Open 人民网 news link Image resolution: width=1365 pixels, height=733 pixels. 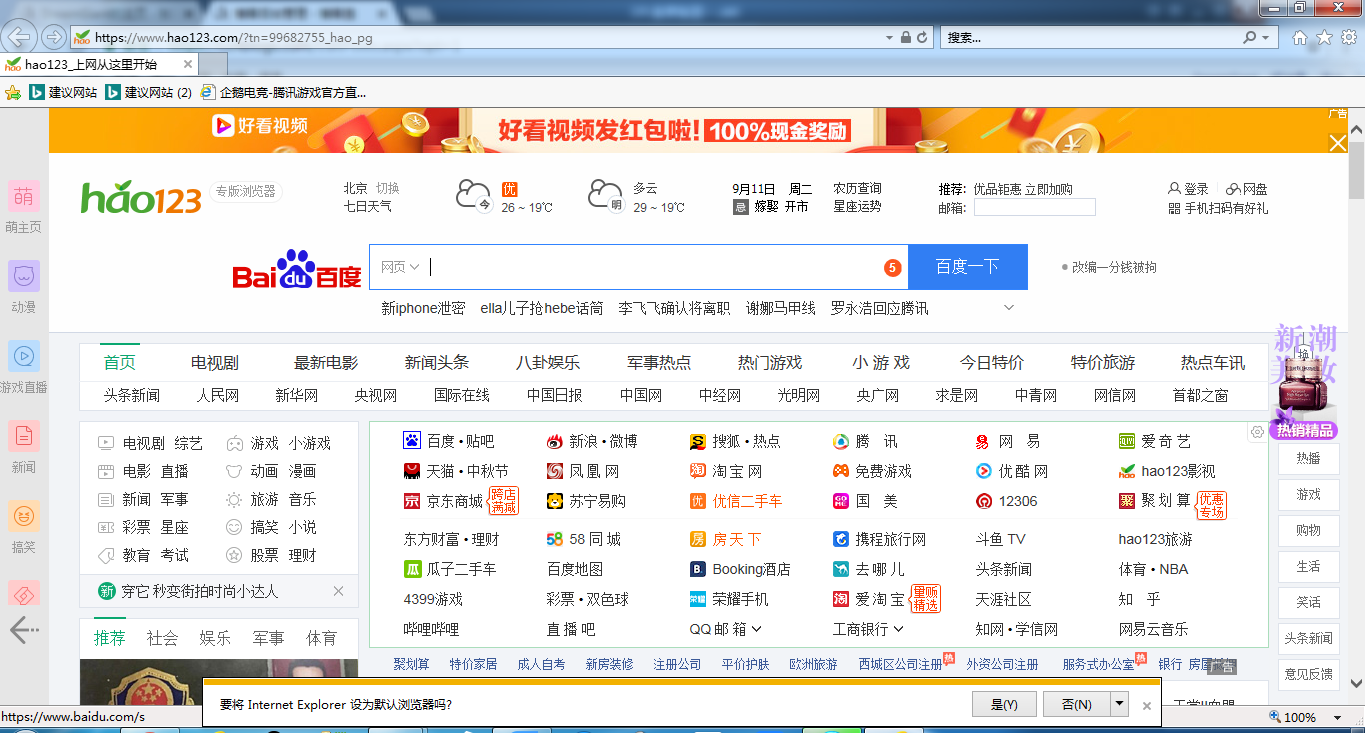click(x=218, y=395)
